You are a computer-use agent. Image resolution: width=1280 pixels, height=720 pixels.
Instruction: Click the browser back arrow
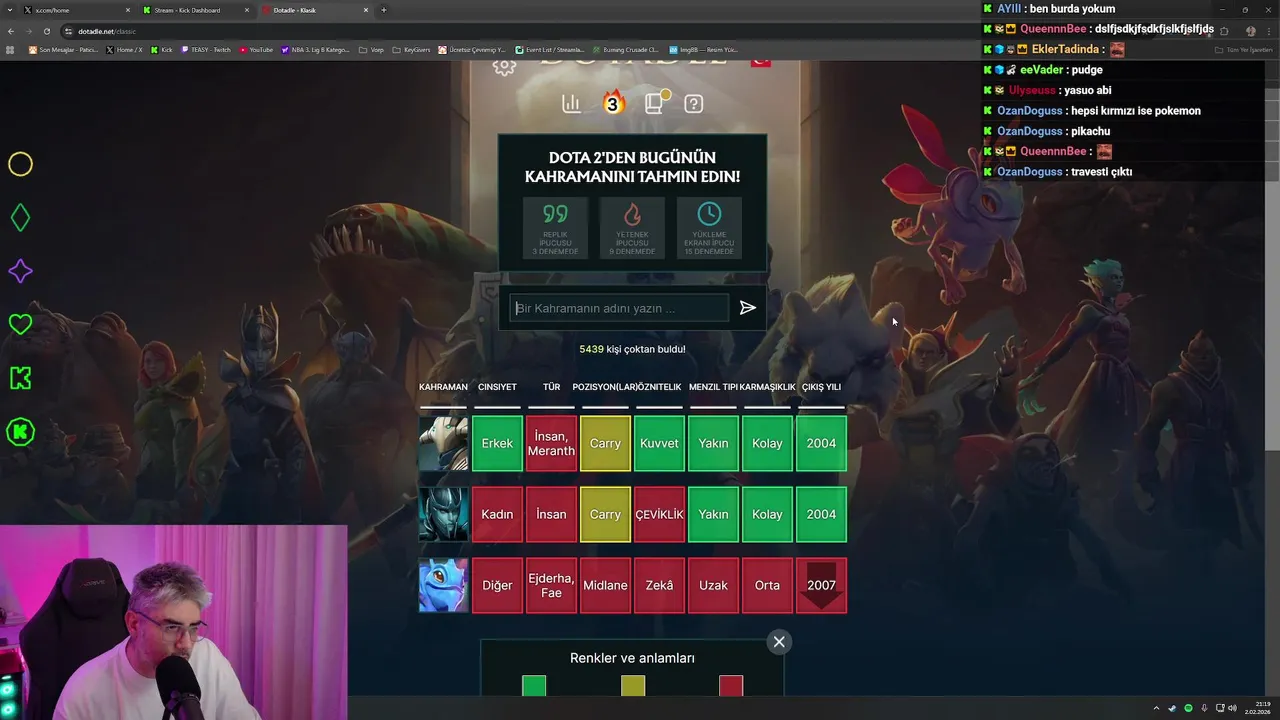click(x=11, y=31)
